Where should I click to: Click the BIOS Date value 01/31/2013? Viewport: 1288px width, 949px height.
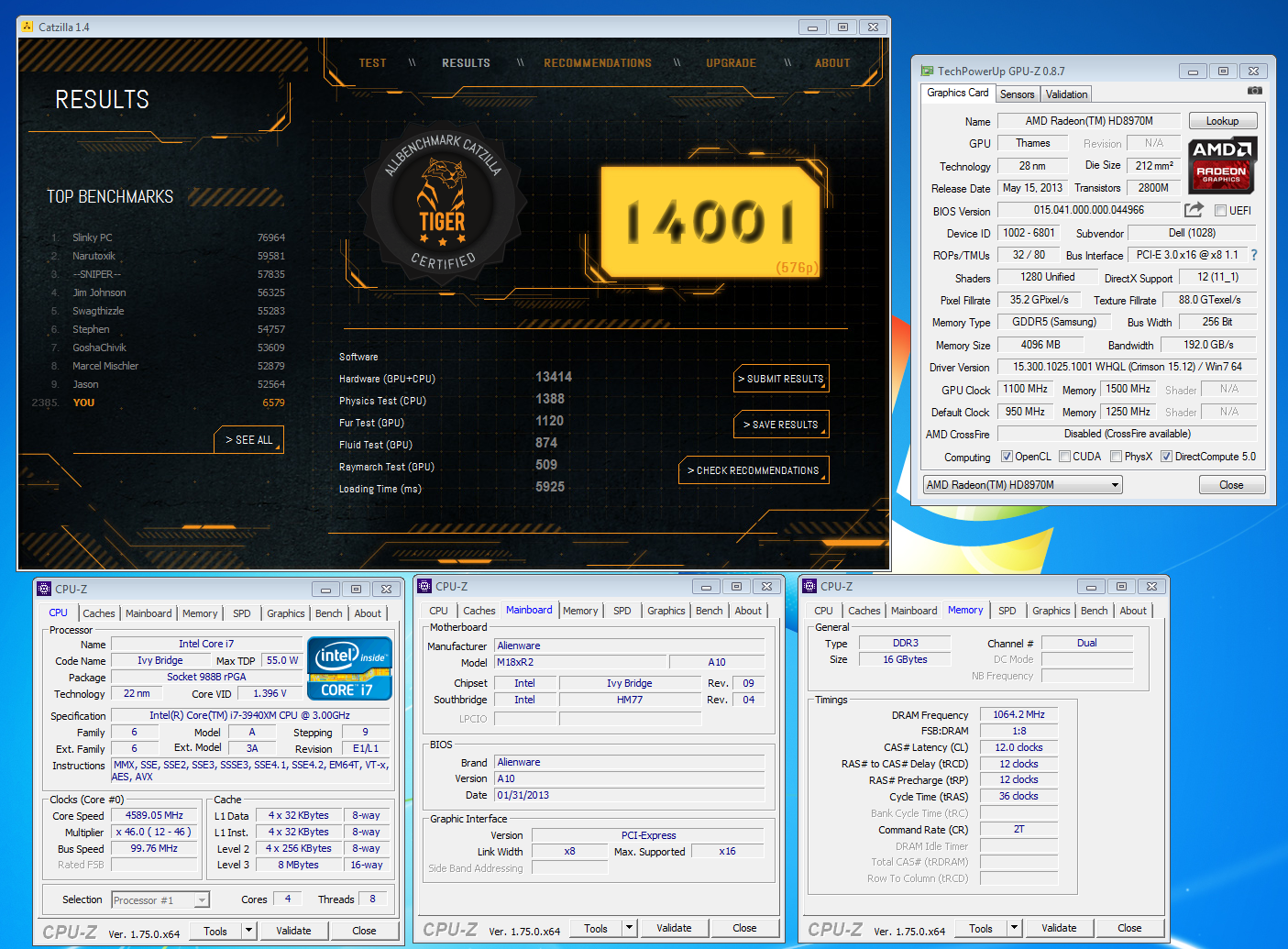coord(629,795)
